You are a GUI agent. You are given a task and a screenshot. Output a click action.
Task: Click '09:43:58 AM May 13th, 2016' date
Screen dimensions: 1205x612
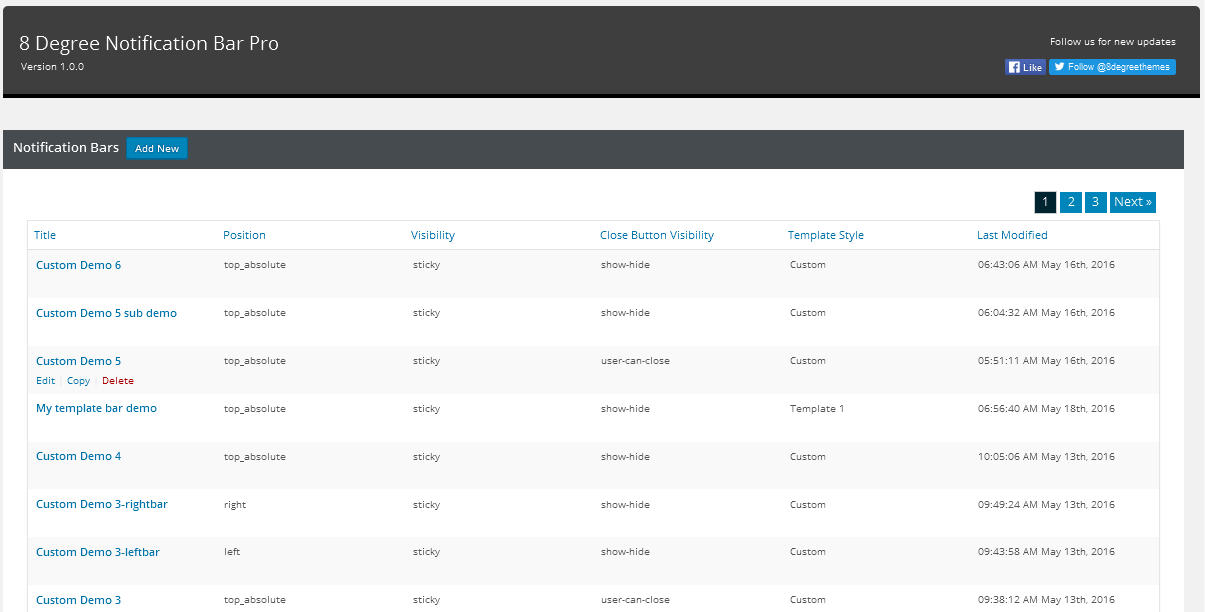(1046, 552)
